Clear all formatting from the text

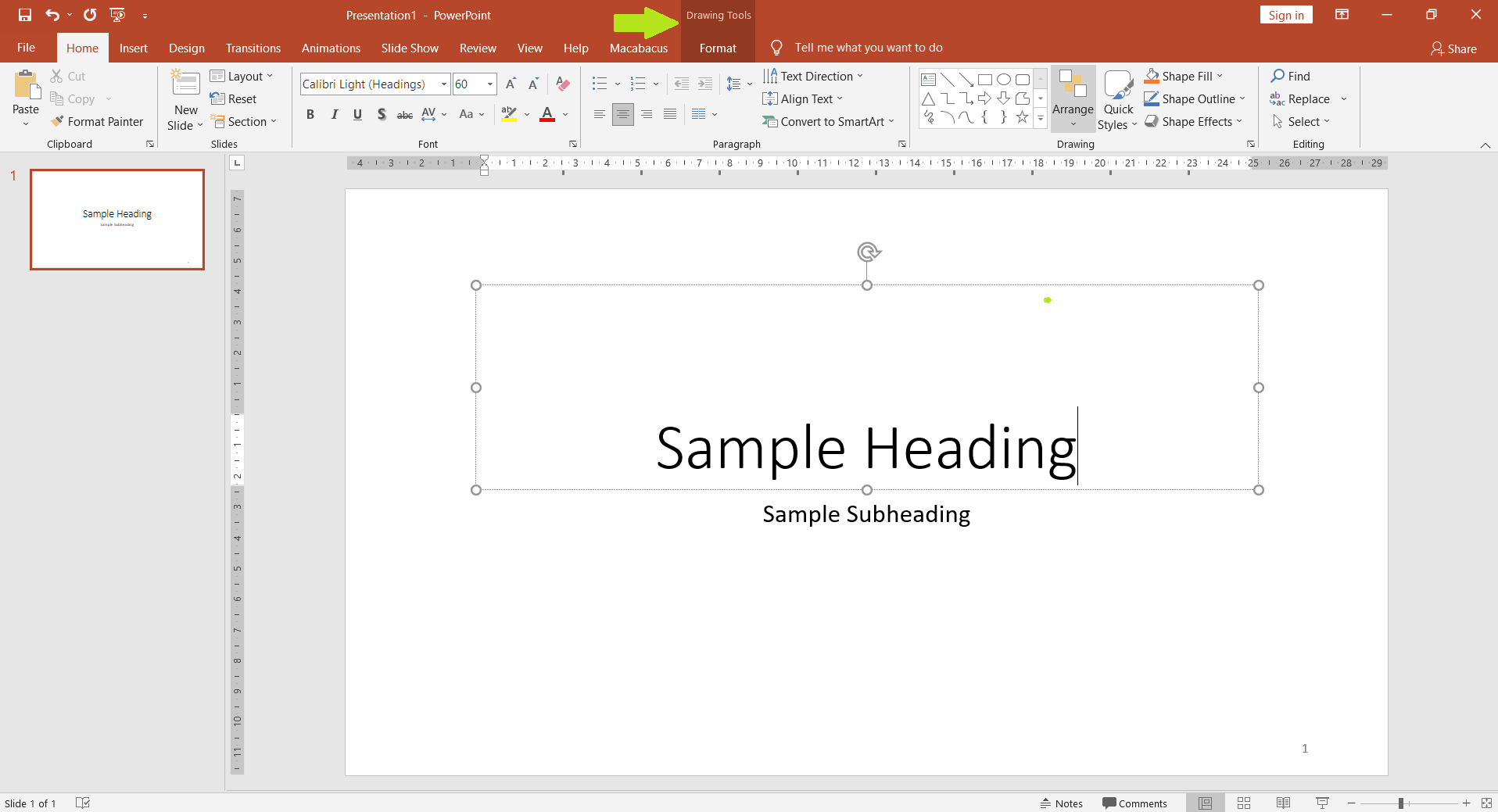coord(562,84)
